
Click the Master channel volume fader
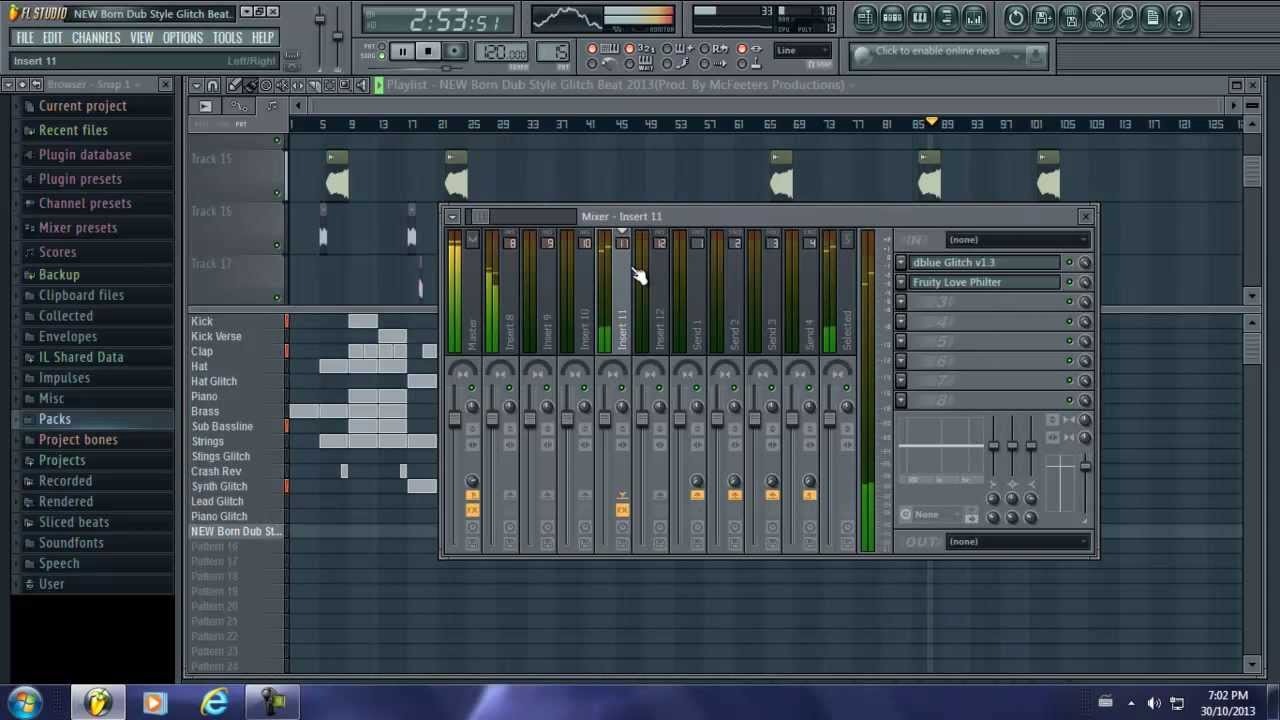(x=455, y=419)
